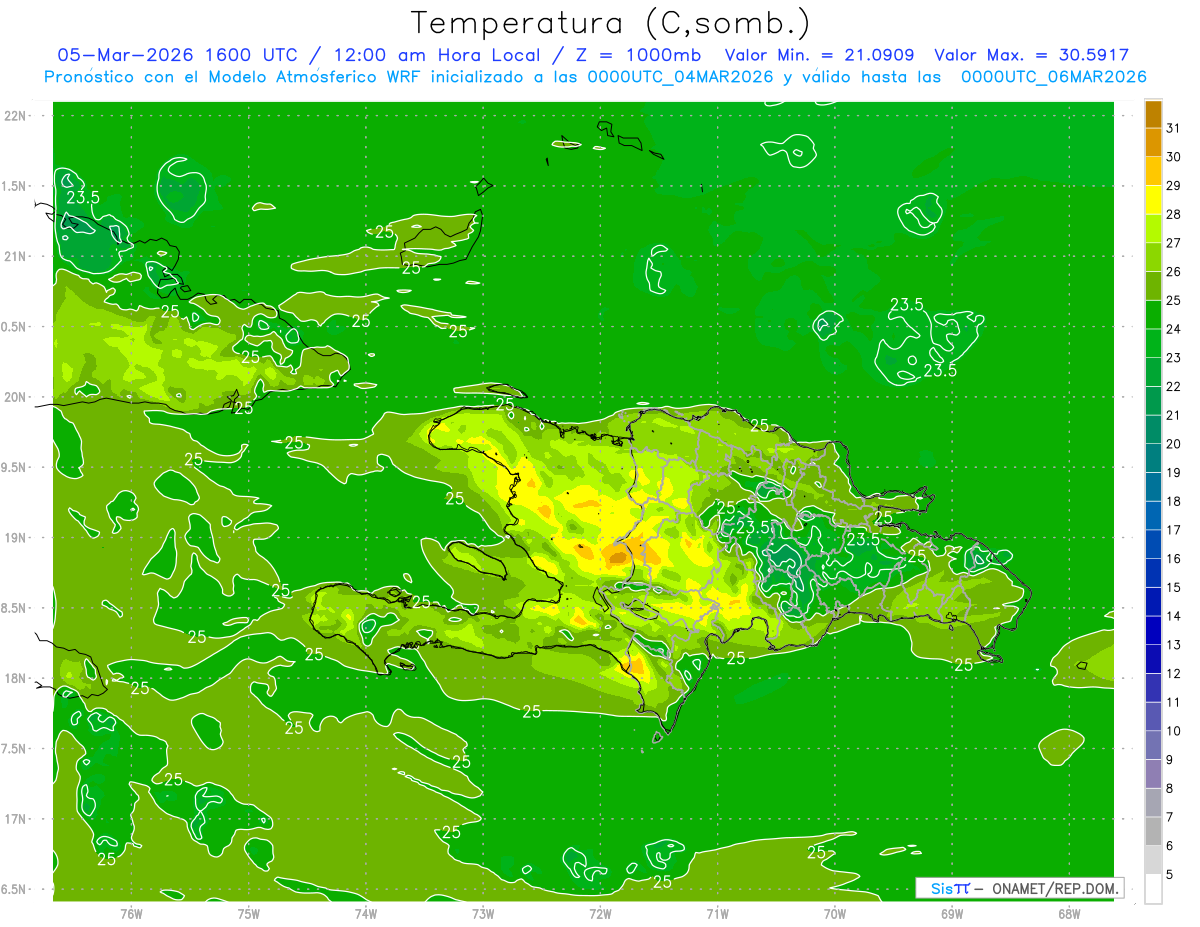The image size is (1200, 927).
Task: Click the 19N latitude axis label
Action: pos(17,538)
